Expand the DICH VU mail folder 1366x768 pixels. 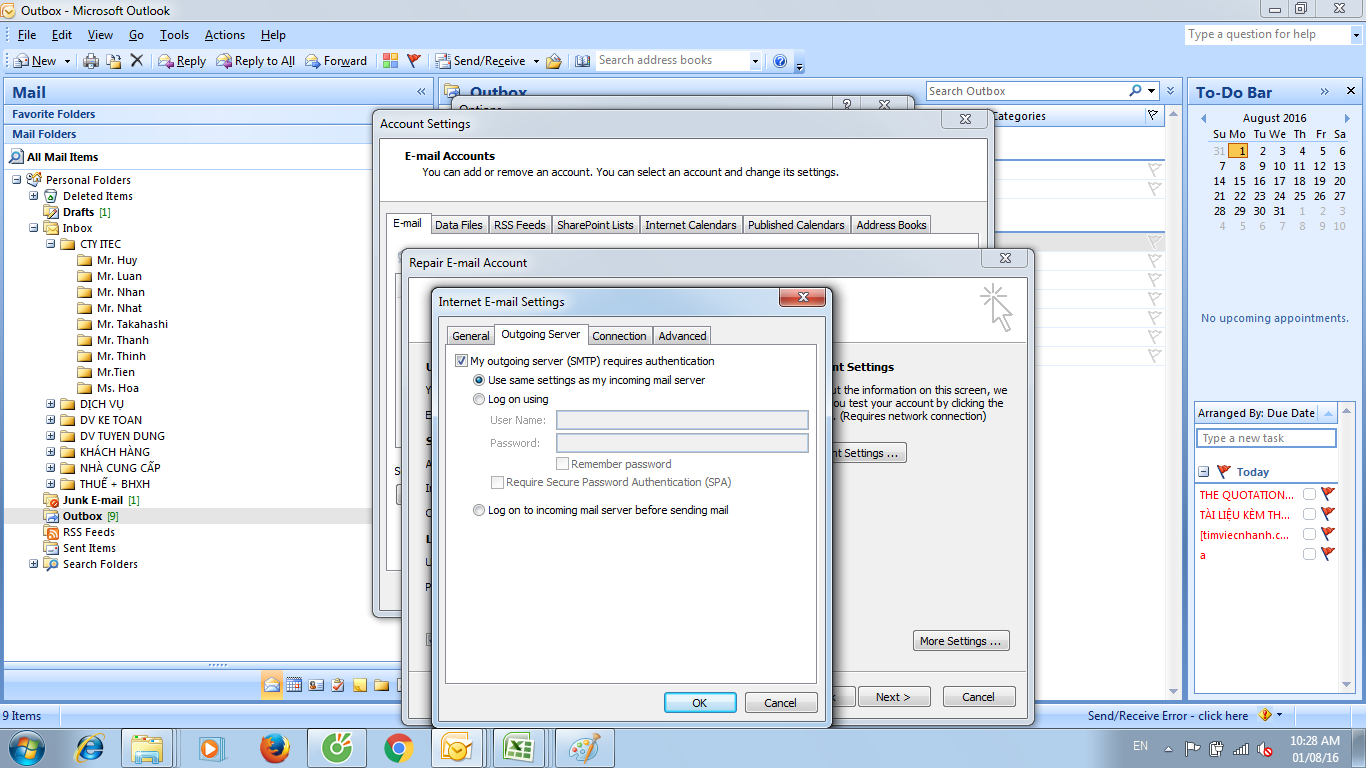coord(50,403)
